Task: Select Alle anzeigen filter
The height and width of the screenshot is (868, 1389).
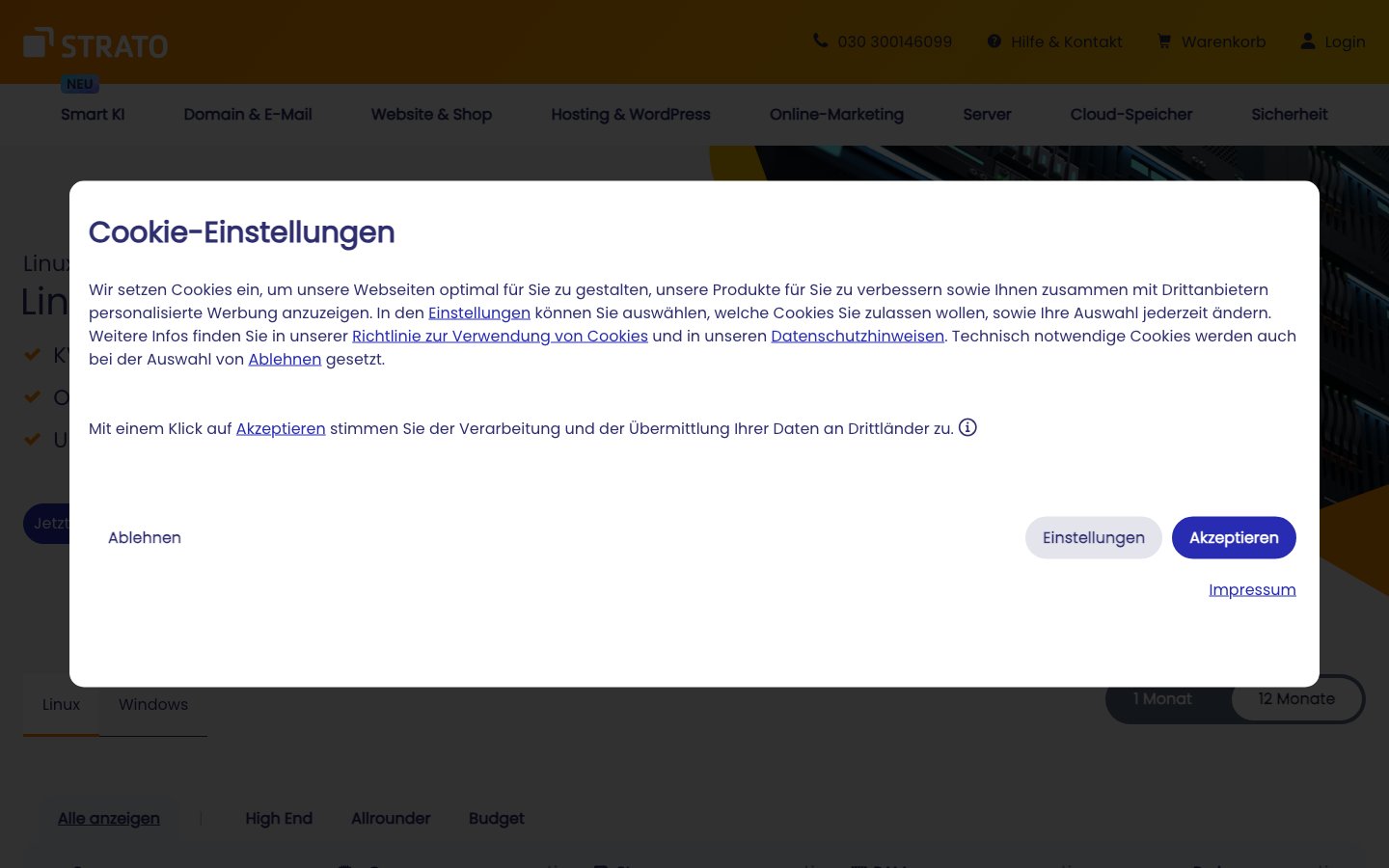Action: [109, 818]
